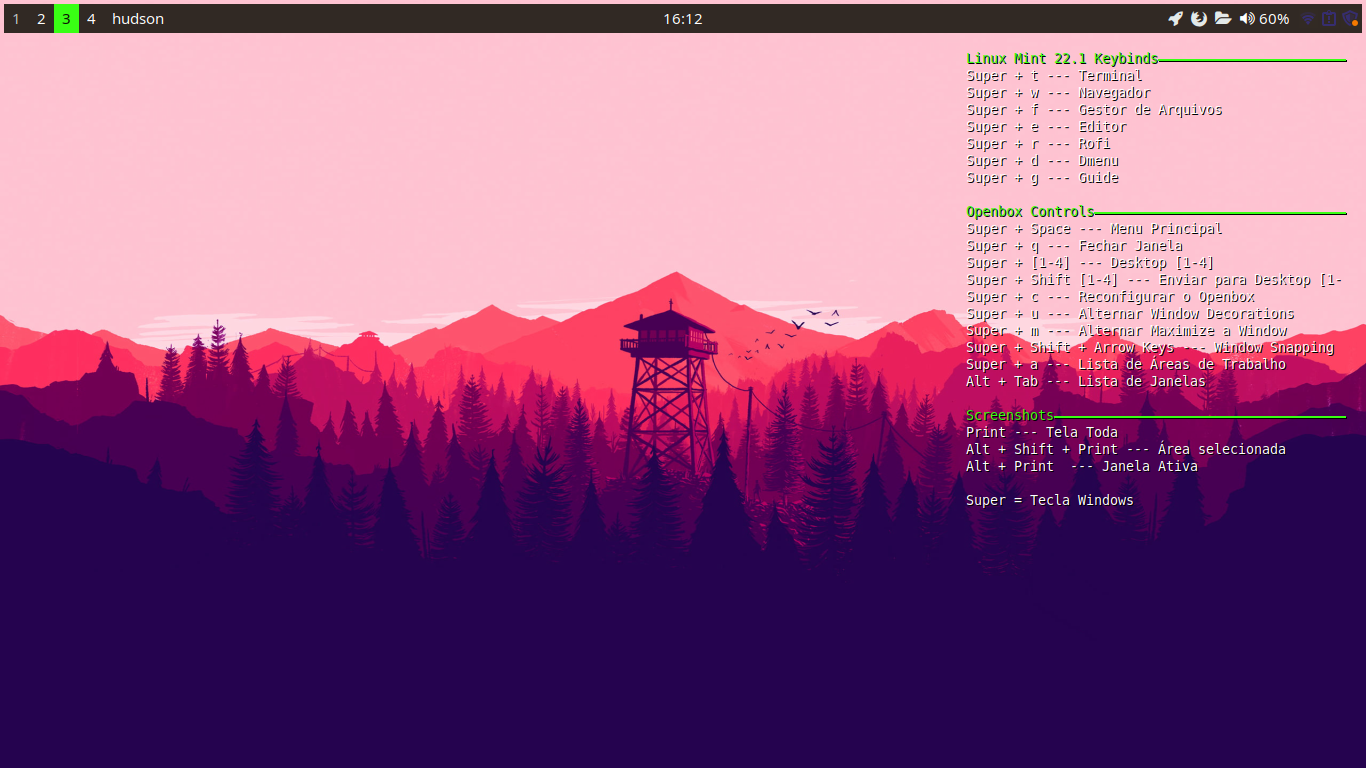Viewport: 1366px width, 768px height.
Task: Open the Wi-Fi network tray icon
Action: click(1308, 19)
